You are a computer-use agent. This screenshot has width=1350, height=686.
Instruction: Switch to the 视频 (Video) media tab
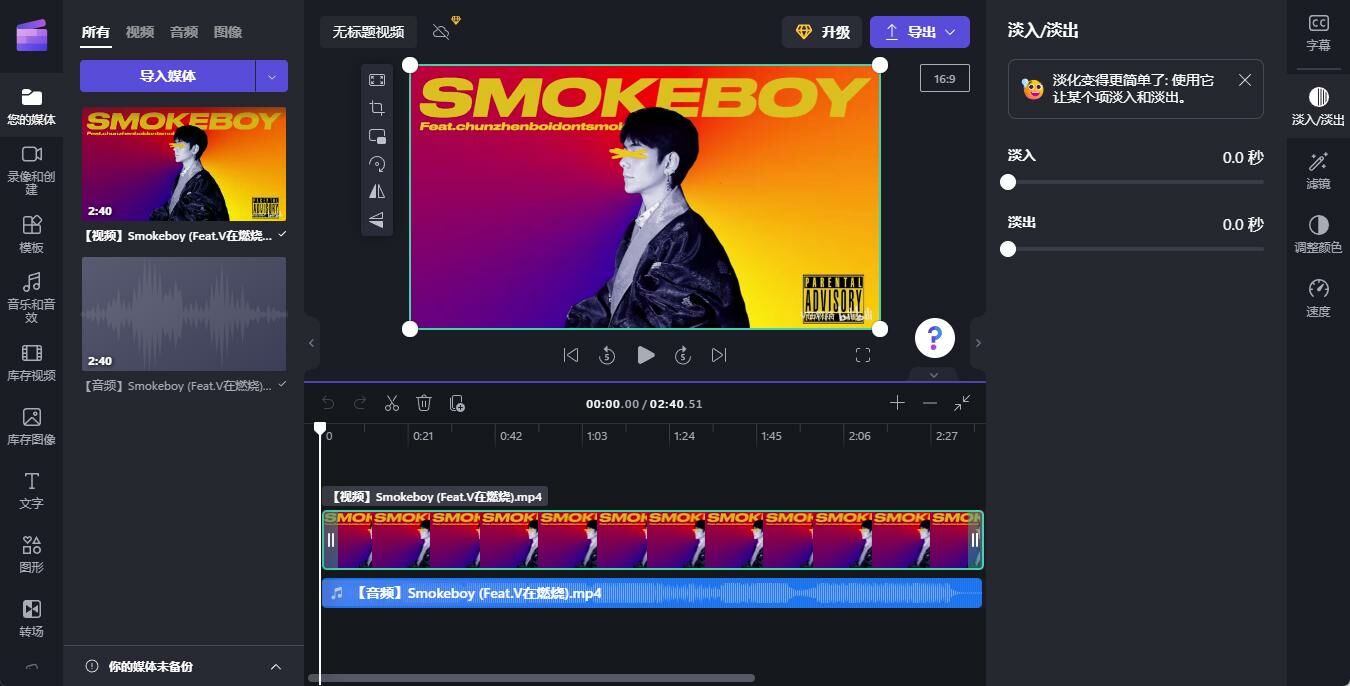coord(140,32)
